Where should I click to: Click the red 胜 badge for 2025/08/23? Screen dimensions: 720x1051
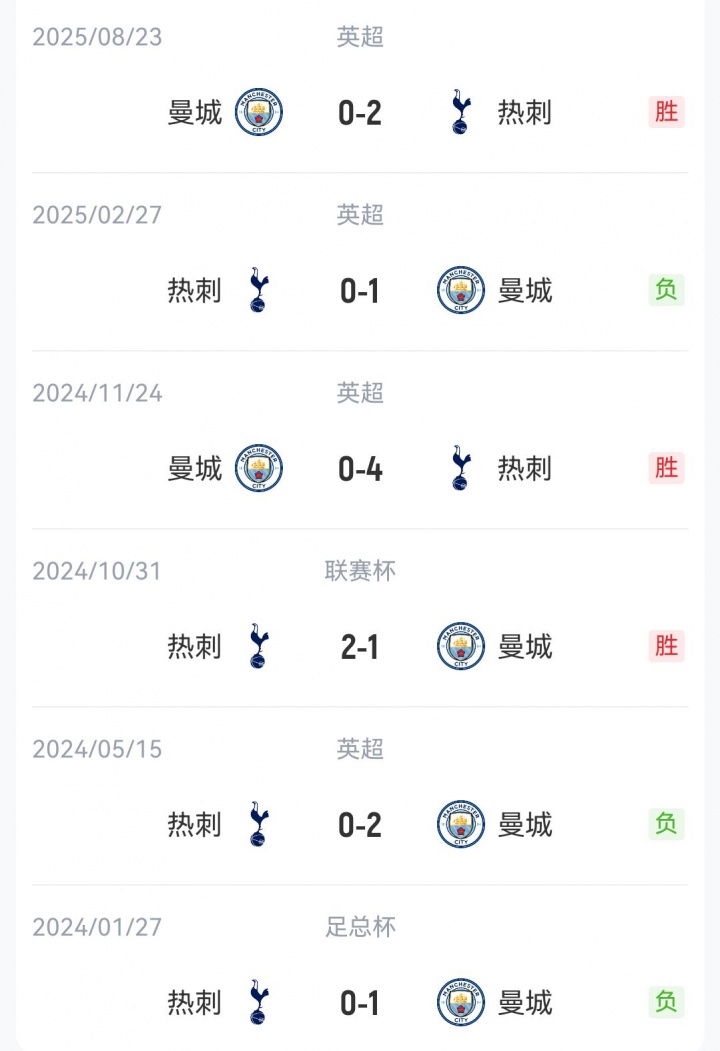pyautogui.click(x=666, y=112)
